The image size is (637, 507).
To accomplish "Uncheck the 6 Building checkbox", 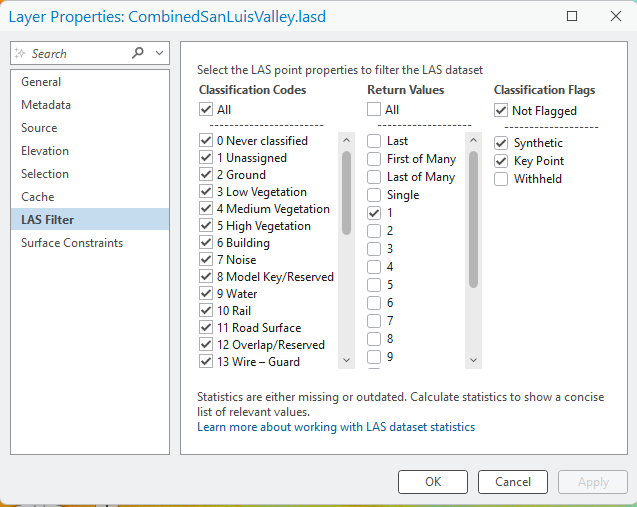I will point(206,243).
